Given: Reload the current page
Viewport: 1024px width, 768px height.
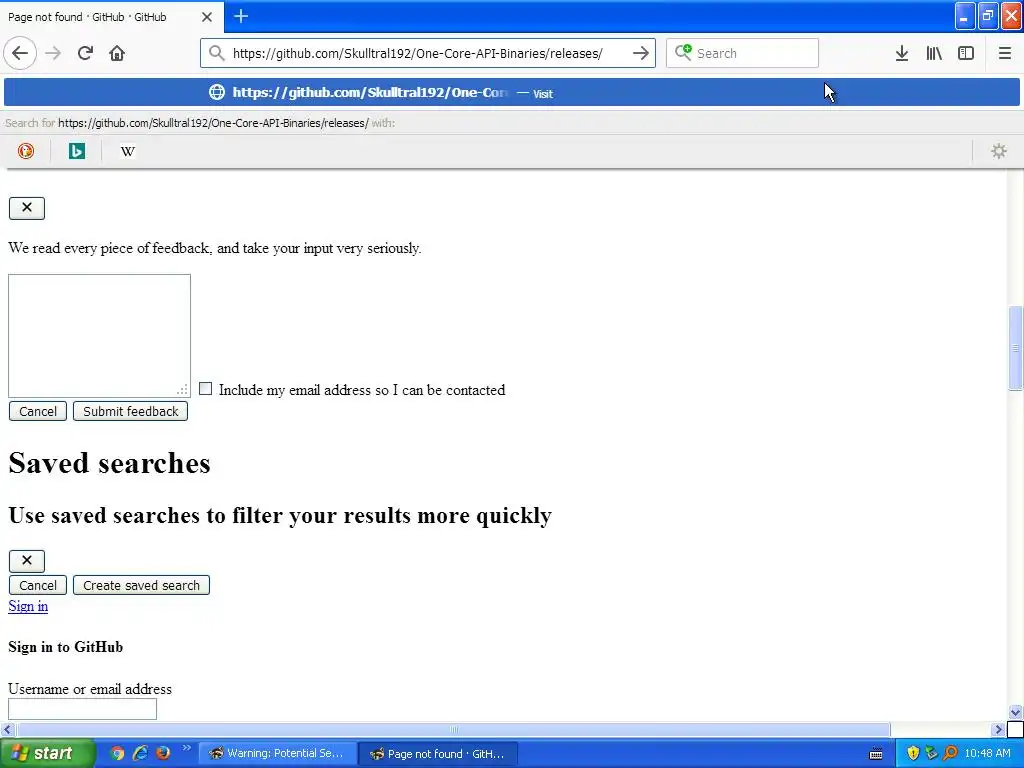Looking at the screenshot, I should pos(85,54).
